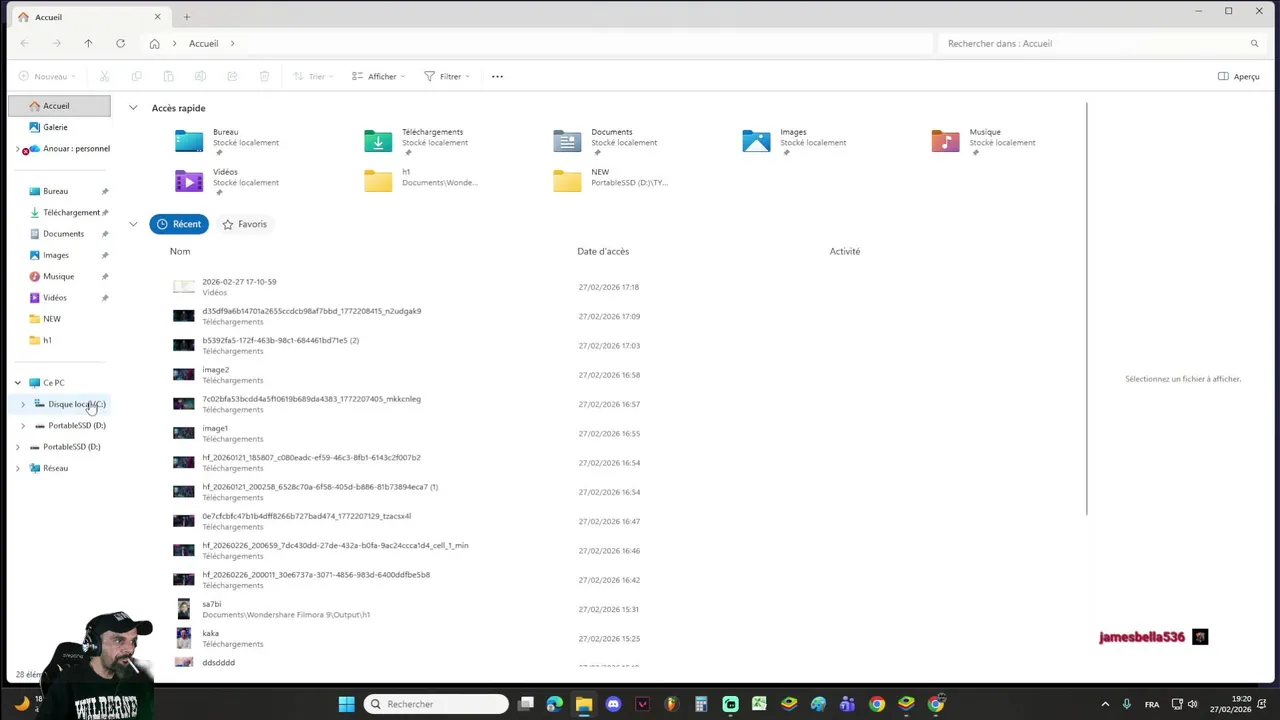Toggle the Aperçu preview pane

[x=1238, y=76]
